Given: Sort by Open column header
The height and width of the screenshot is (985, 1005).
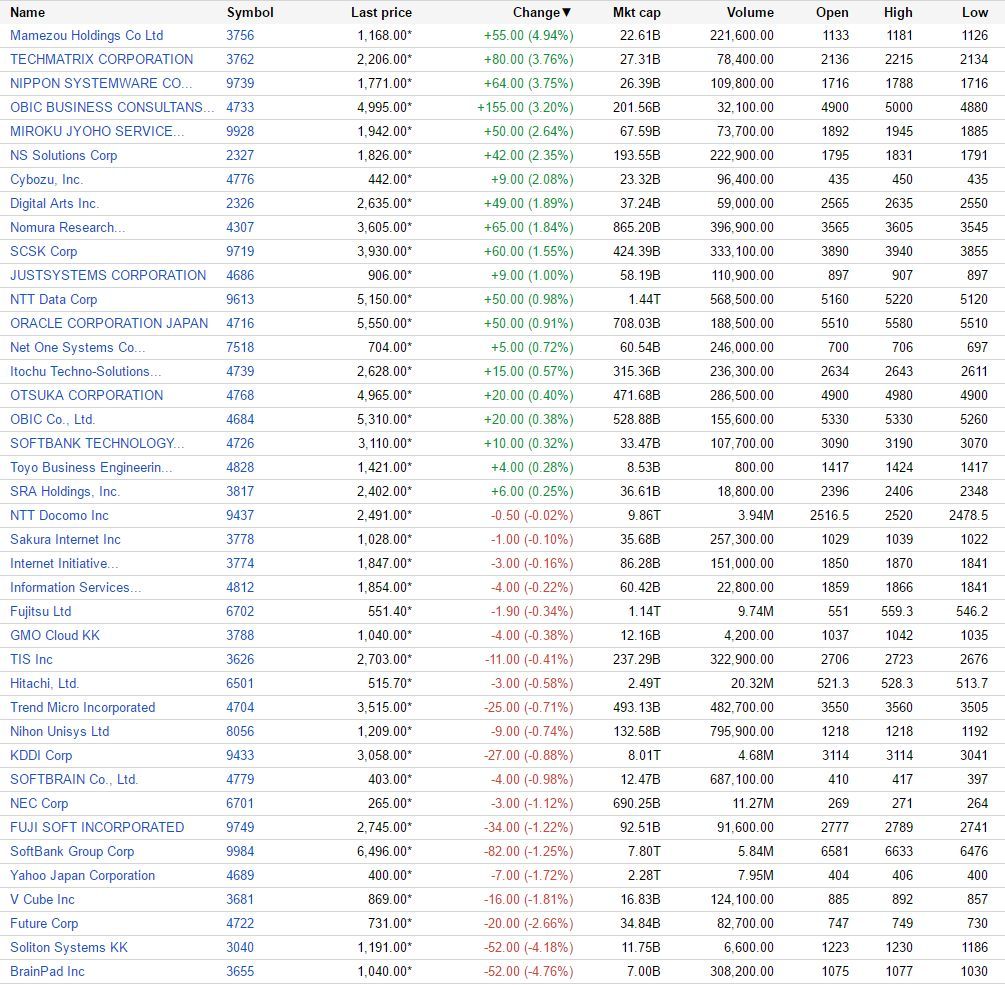Looking at the screenshot, I should (x=832, y=12).
